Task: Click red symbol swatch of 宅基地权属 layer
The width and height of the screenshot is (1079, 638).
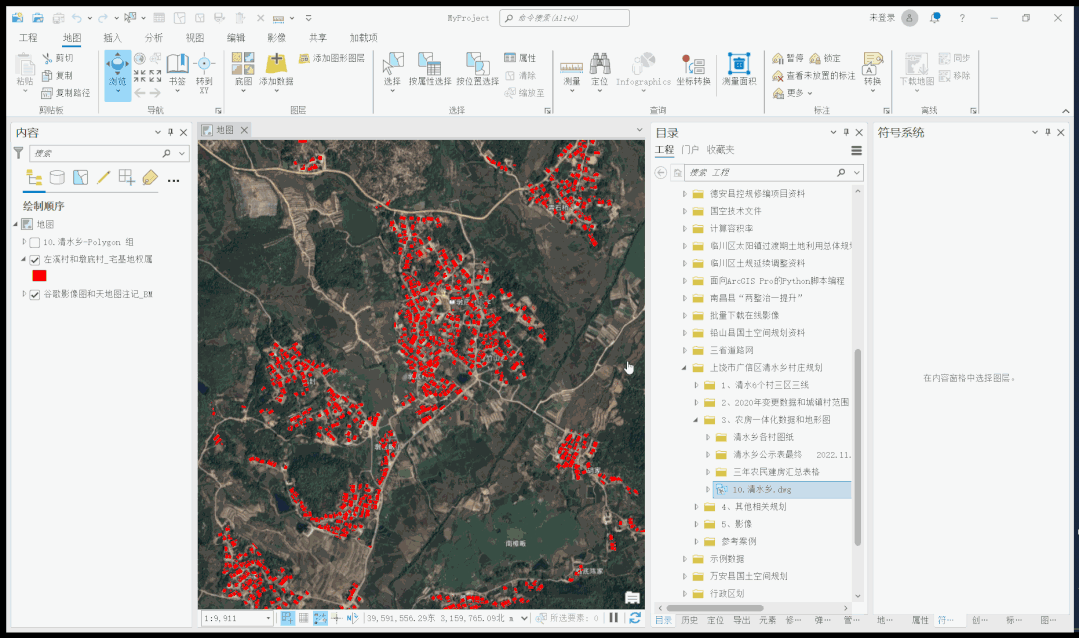Action: pyautogui.click(x=39, y=276)
